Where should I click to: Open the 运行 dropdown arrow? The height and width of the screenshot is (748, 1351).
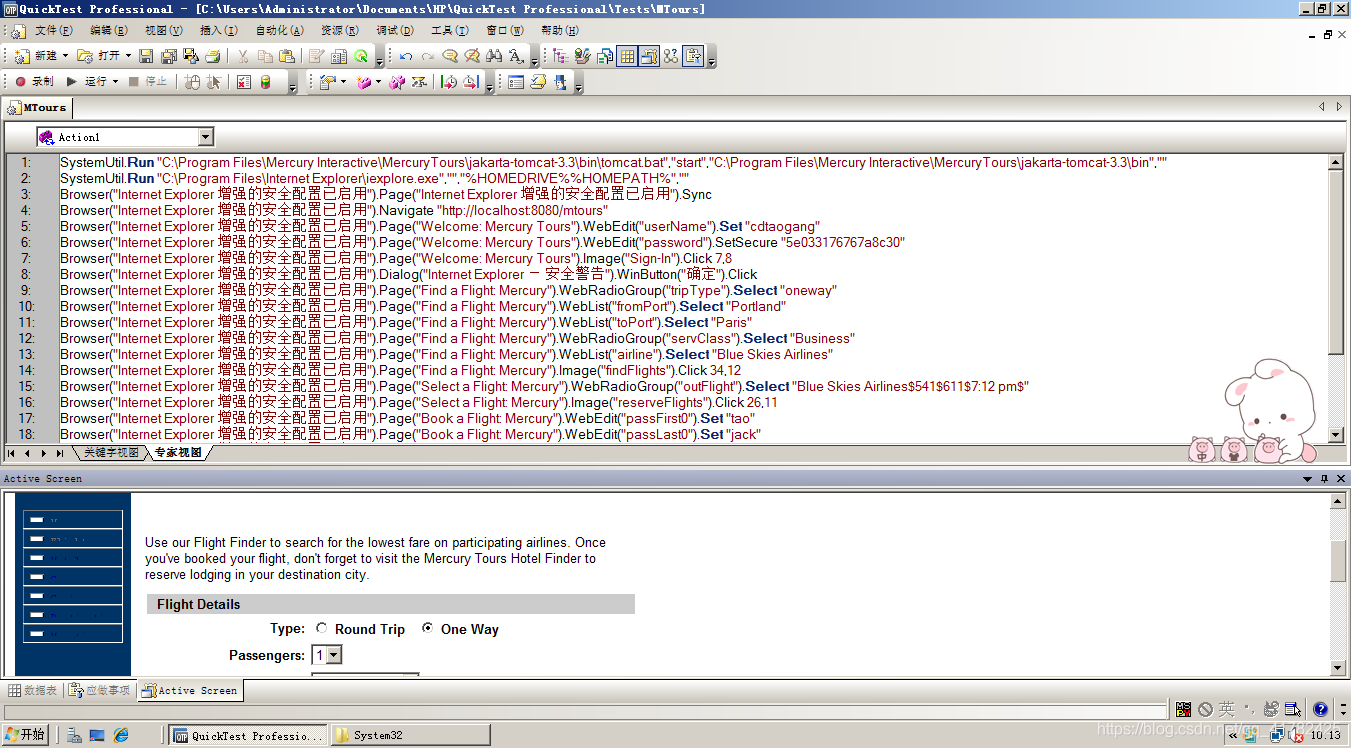coord(115,82)
